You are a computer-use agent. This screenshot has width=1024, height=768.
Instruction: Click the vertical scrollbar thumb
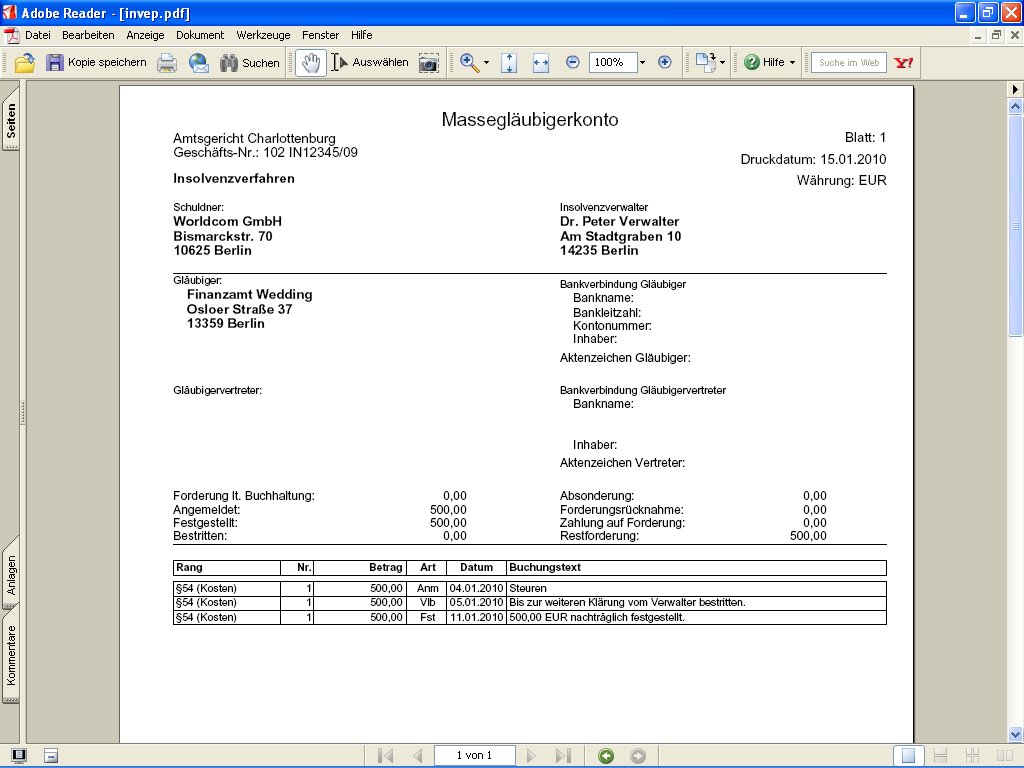[1016, 226]
